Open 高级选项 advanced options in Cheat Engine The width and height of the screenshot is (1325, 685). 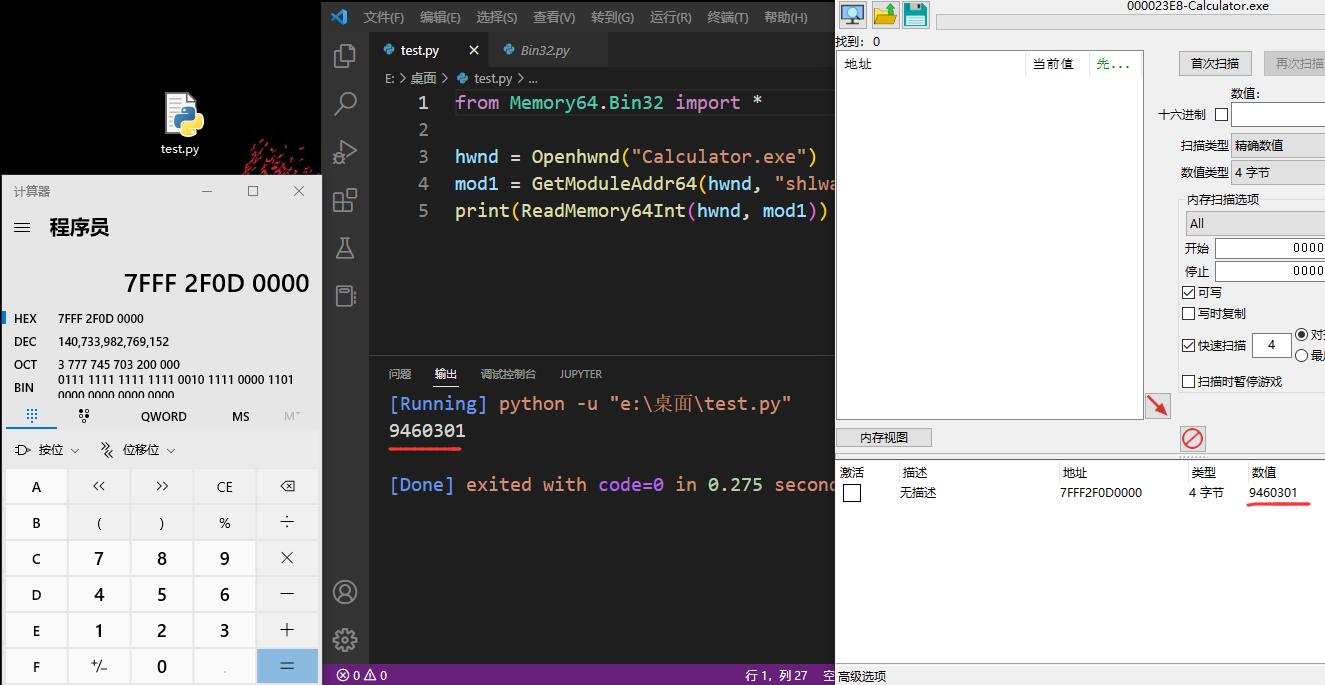coord(862,676)
